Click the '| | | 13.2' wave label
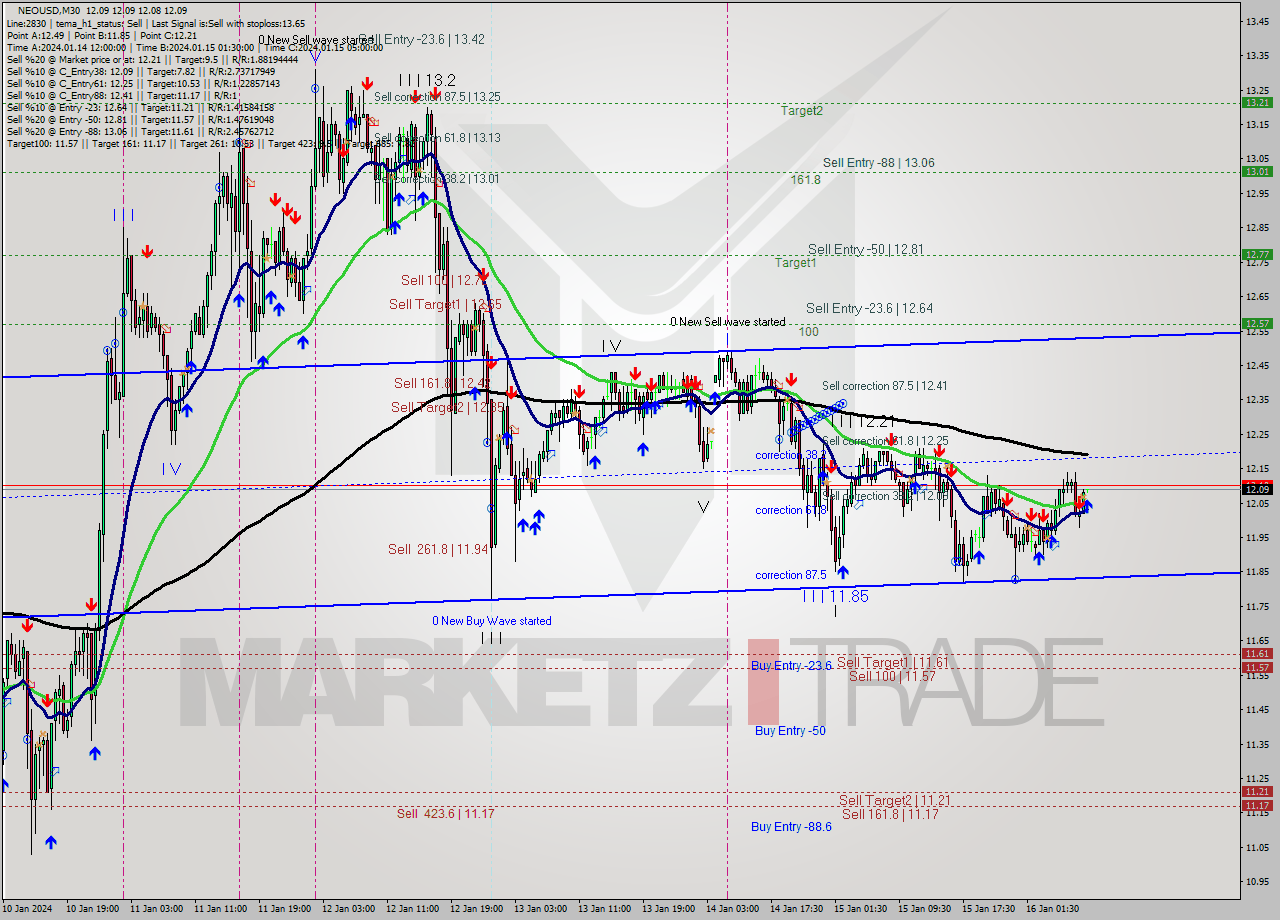This screenshot has height=920, width=1280. coord(427,79)
